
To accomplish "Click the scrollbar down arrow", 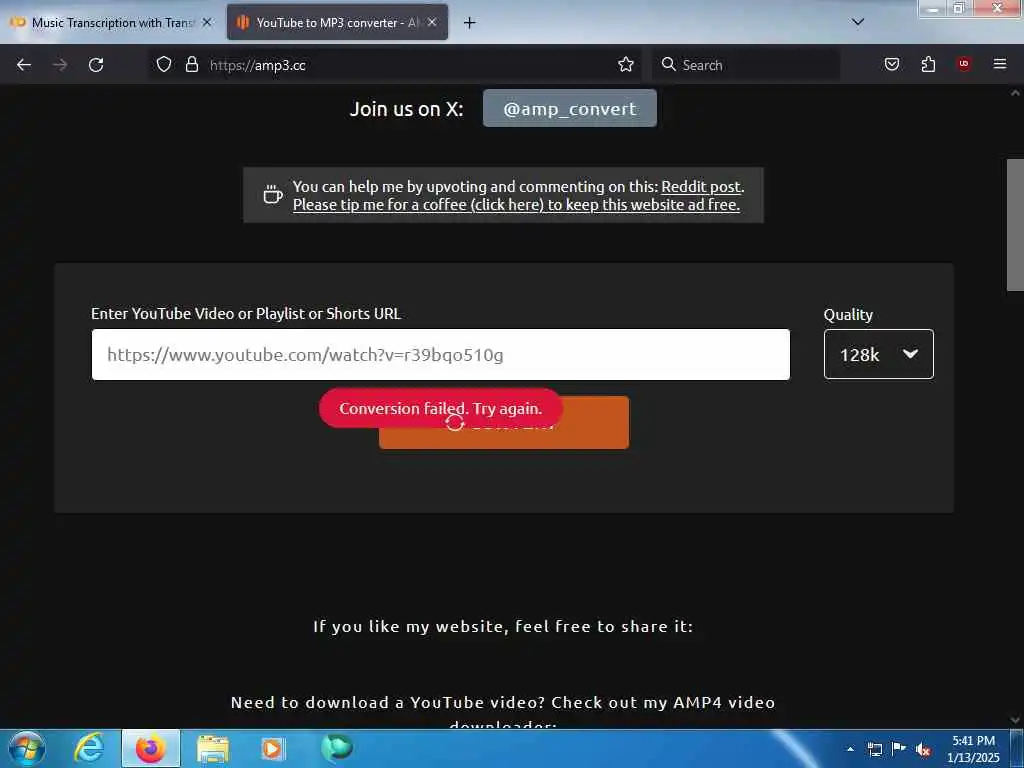I will (1015, 720).
